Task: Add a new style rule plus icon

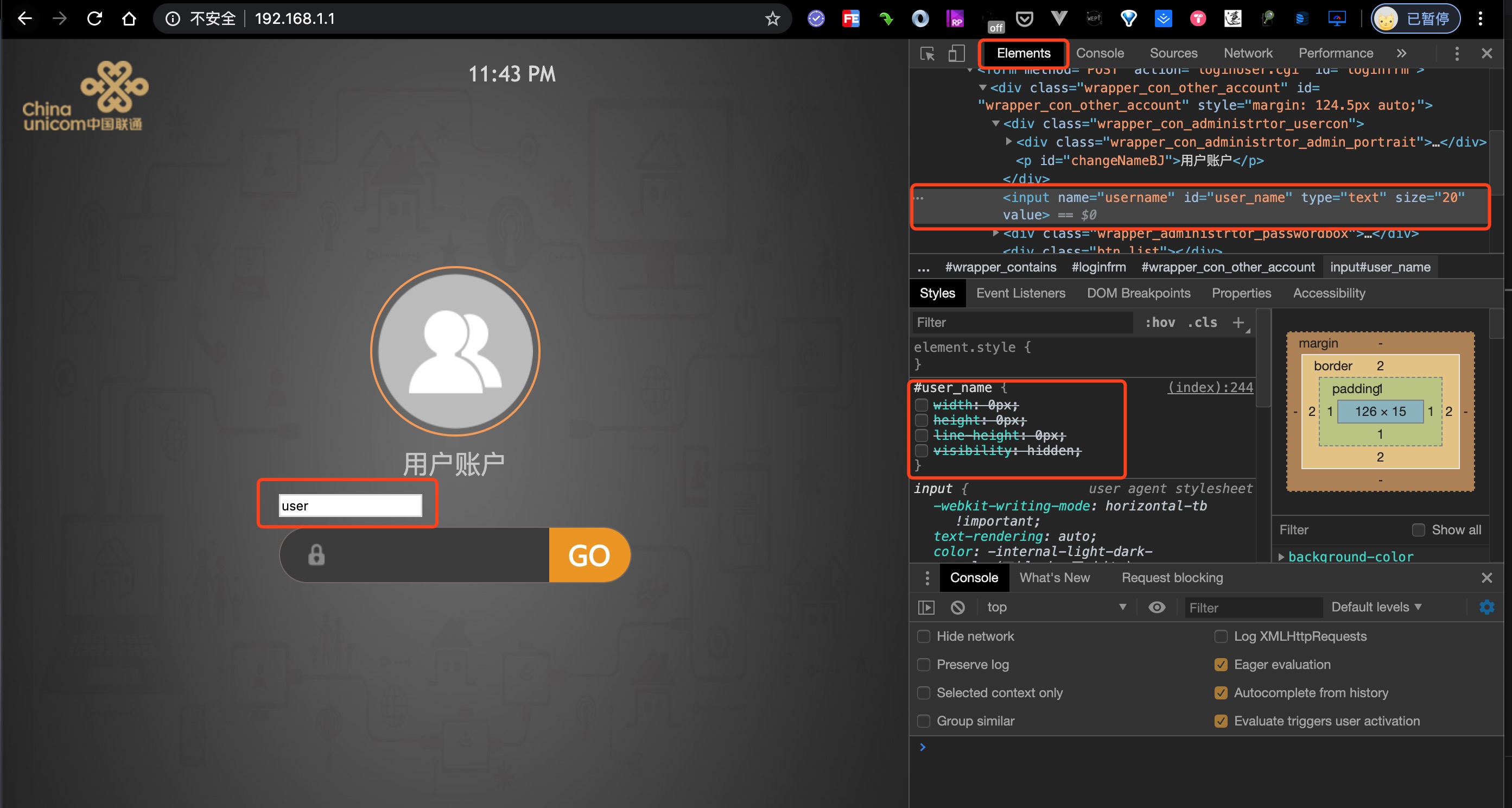Action: point(1238,323)
